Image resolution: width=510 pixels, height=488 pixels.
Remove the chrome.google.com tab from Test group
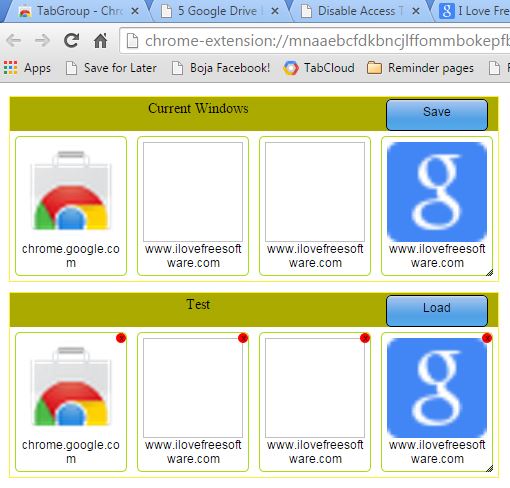(x=121, y=338)
